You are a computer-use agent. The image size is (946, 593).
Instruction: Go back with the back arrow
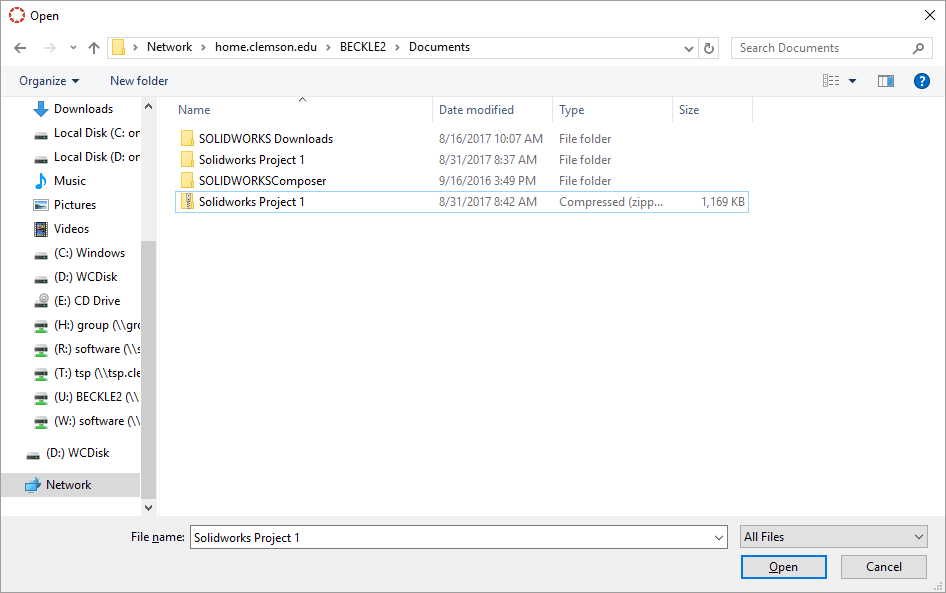(20, 48)
